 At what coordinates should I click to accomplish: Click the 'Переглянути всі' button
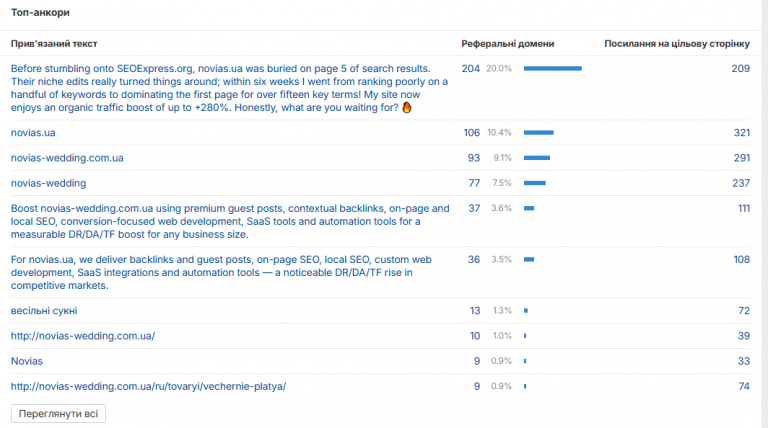click(x=58, y=414)
